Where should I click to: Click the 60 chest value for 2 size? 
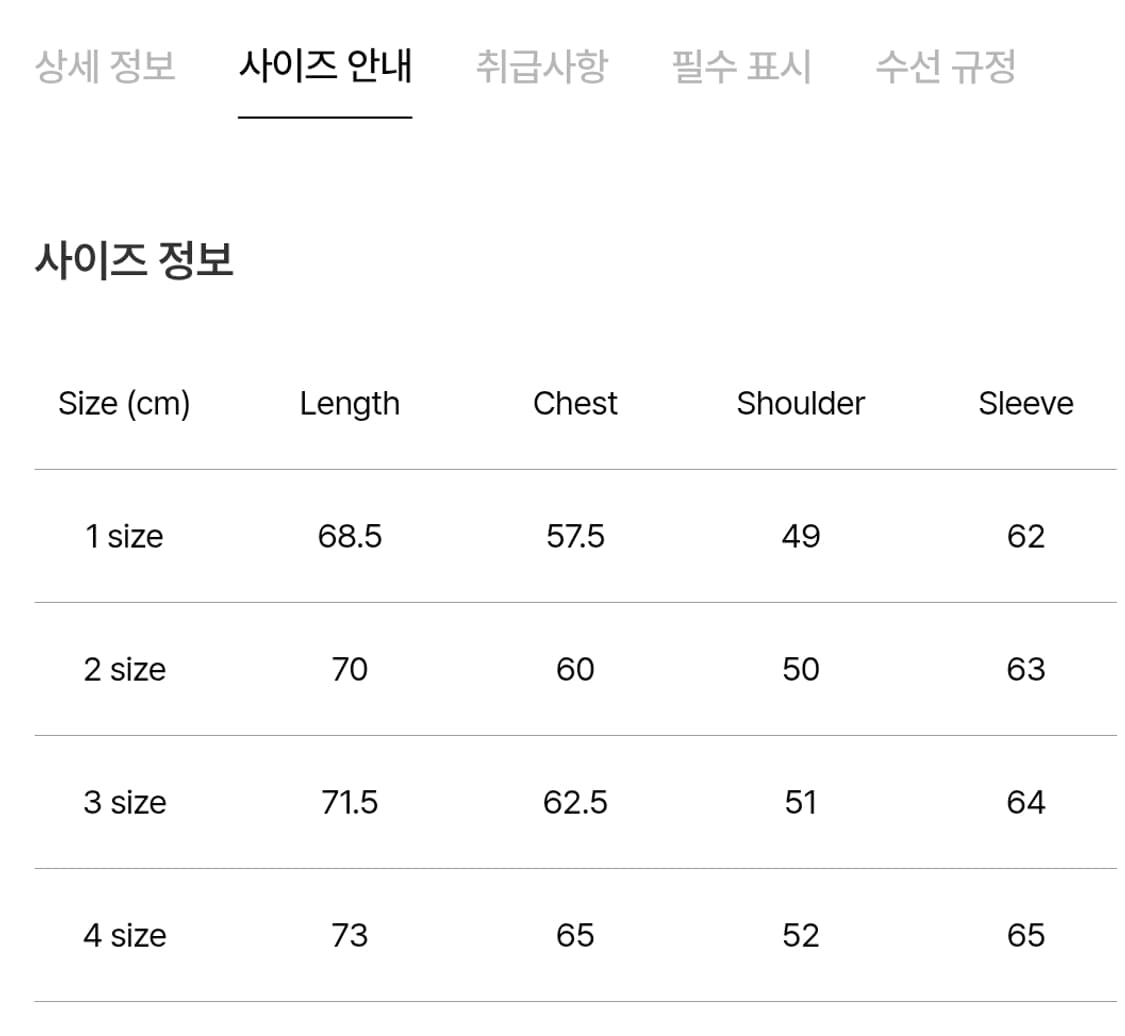(x=575, y=669)
